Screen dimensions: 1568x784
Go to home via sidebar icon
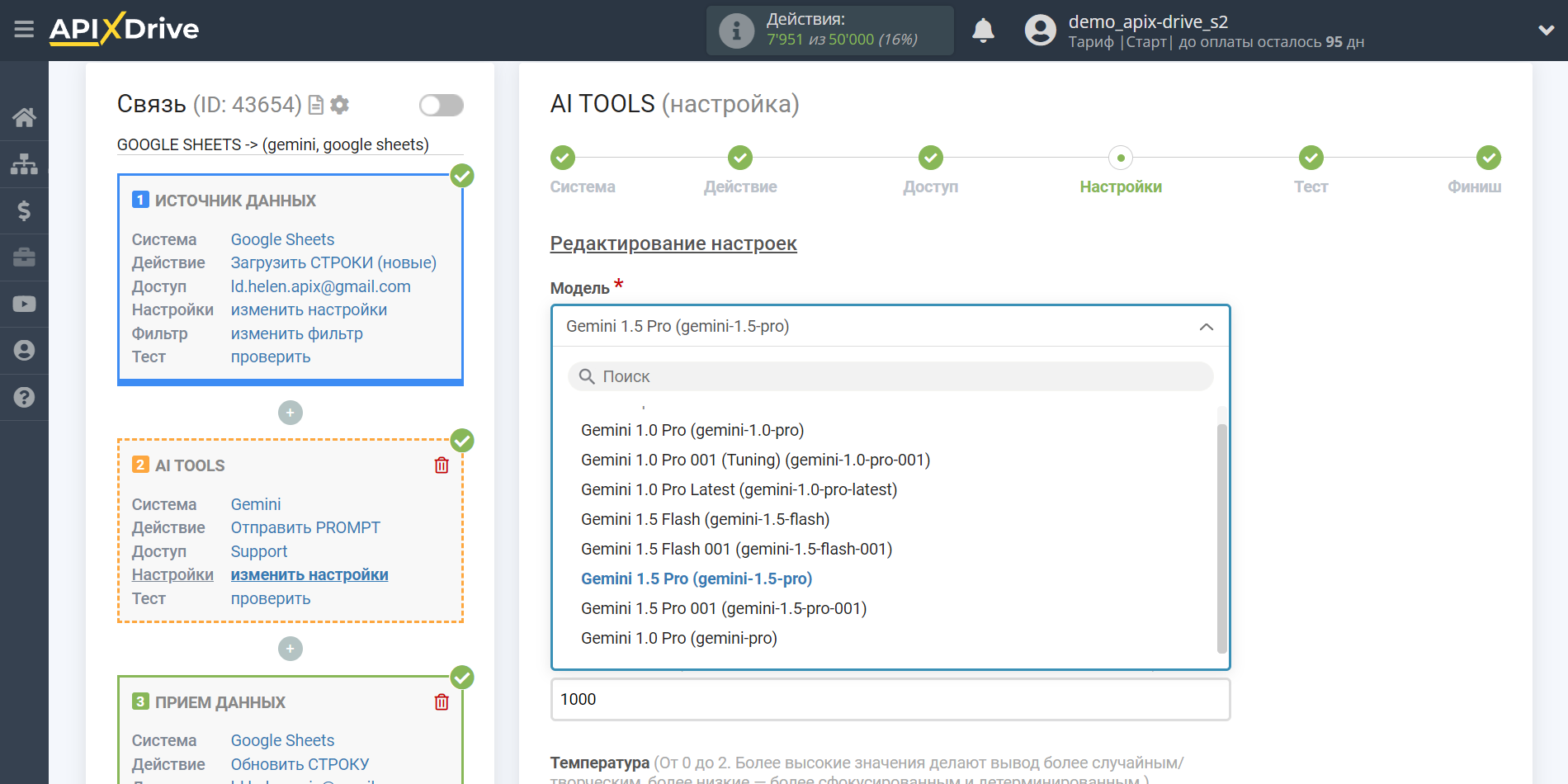coord(24,117)
